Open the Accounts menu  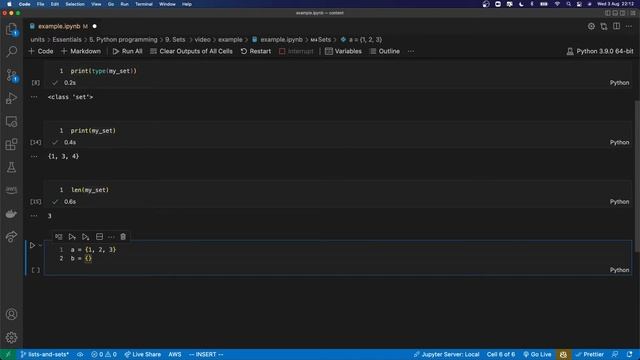[11, 314]
